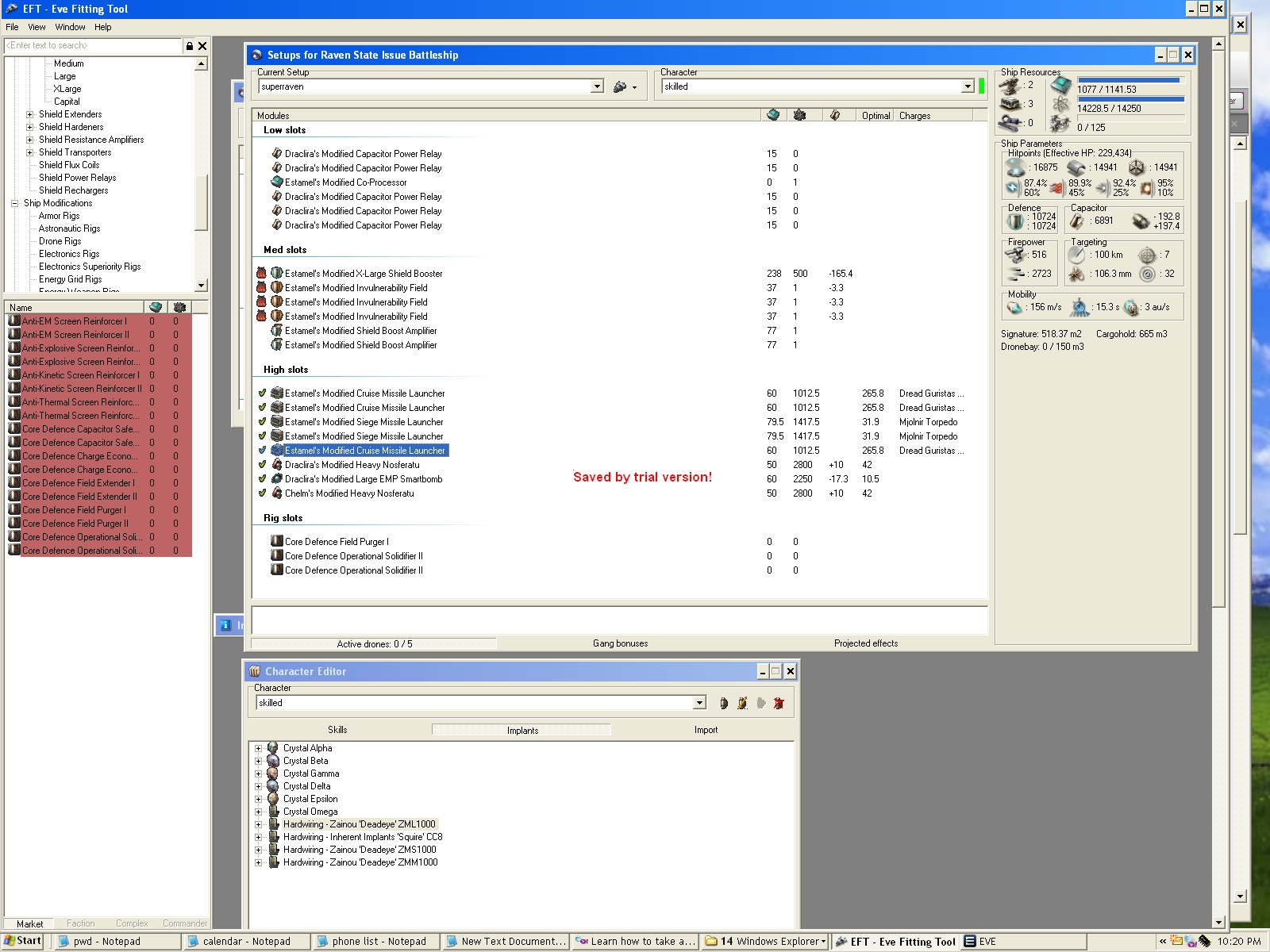Click Chelm's Modified Heavy Nosferatu module icon
The width and height of the screenshot is (1270, 952).
(277, 493)
